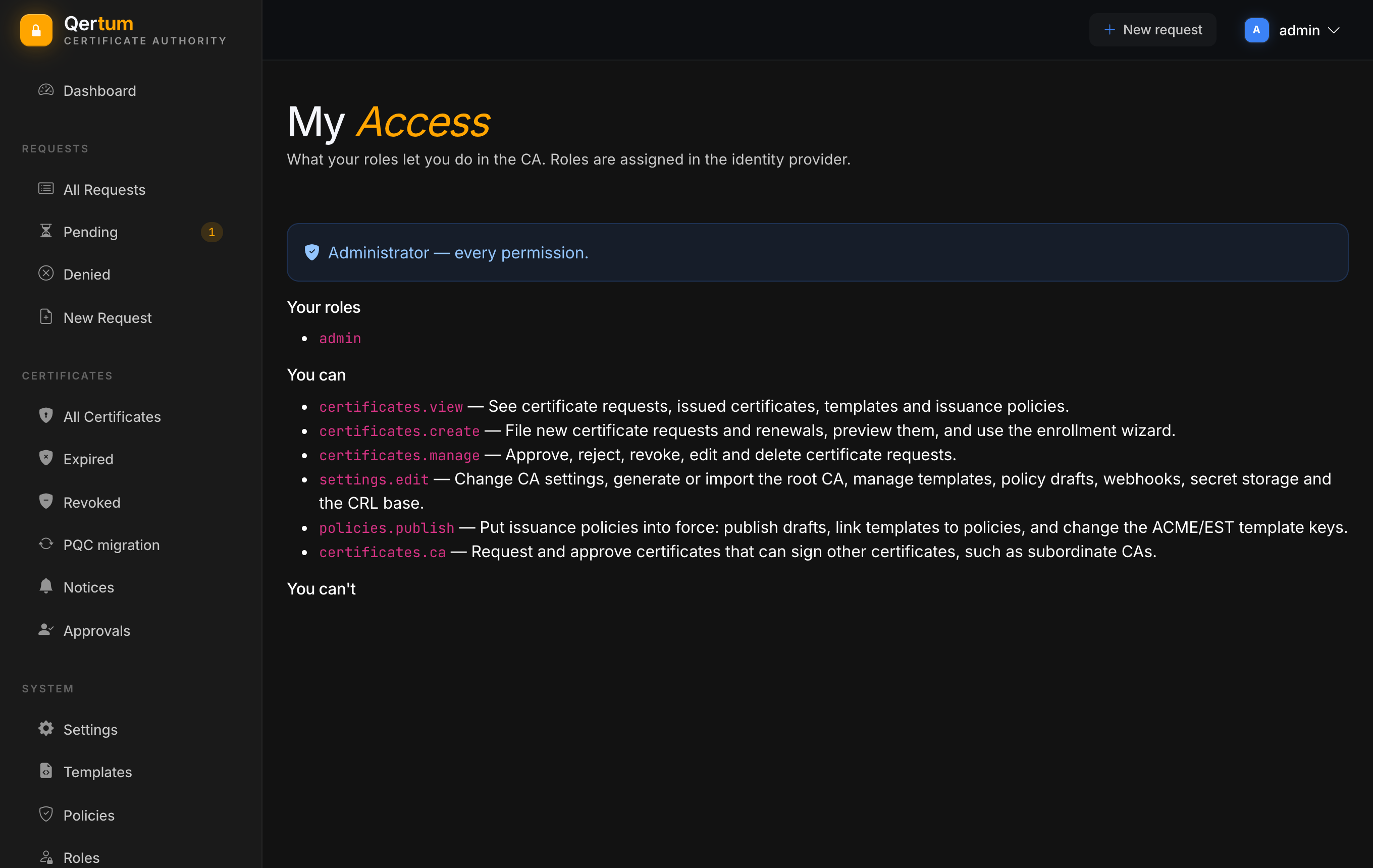
Task: Click the Notices bell icon
Action: [x=45, y=586]
